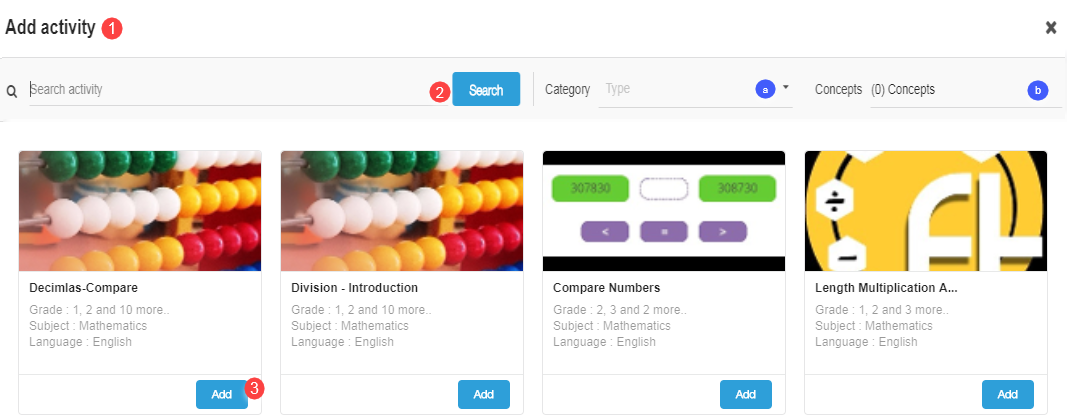Select the Length Multiplication yellow thumbnail
The width and height of the screenshot is (1067, 416).
click(x=926, y=211)
